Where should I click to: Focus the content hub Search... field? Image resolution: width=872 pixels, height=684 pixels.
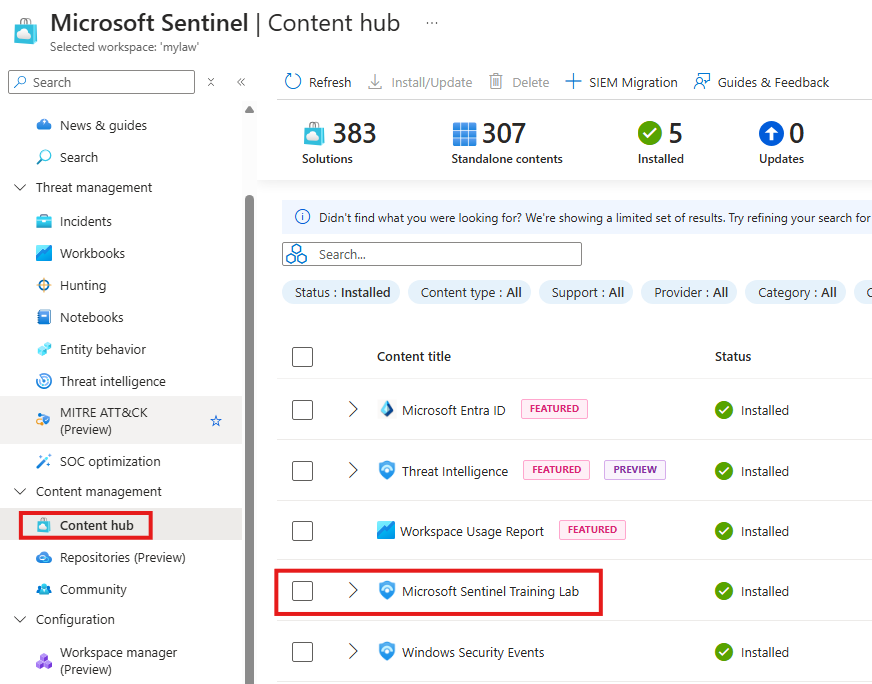[432, 254]
